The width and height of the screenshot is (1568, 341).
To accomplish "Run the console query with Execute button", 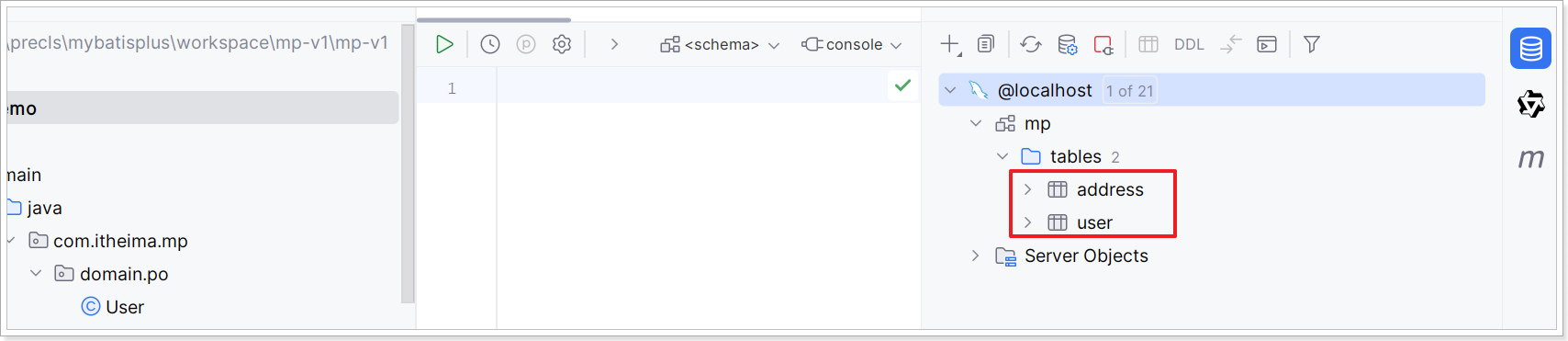I will (x=444, y=44).
